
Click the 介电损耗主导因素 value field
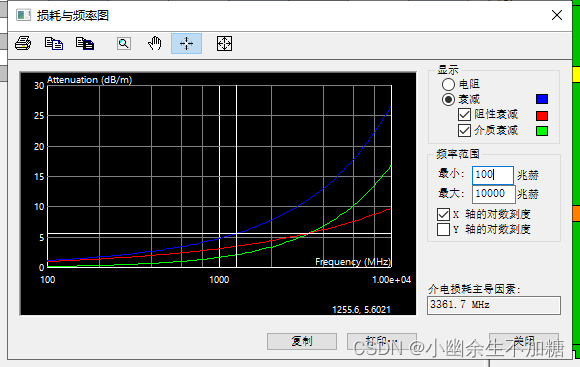[494, 305]
